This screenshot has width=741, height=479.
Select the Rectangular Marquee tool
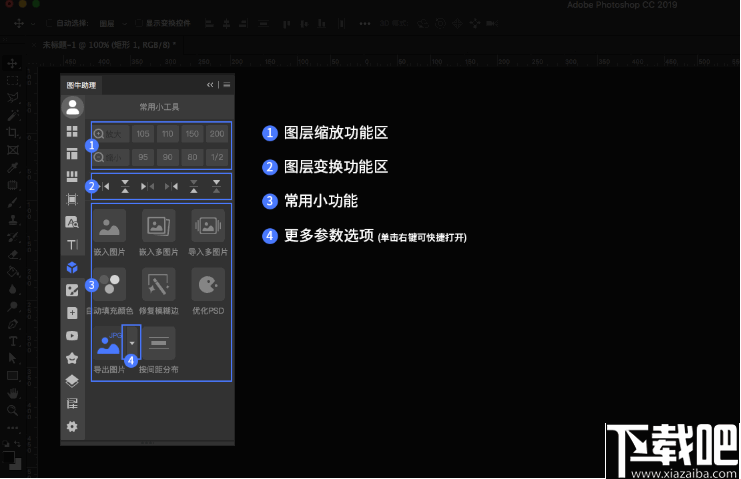(13, 81)
